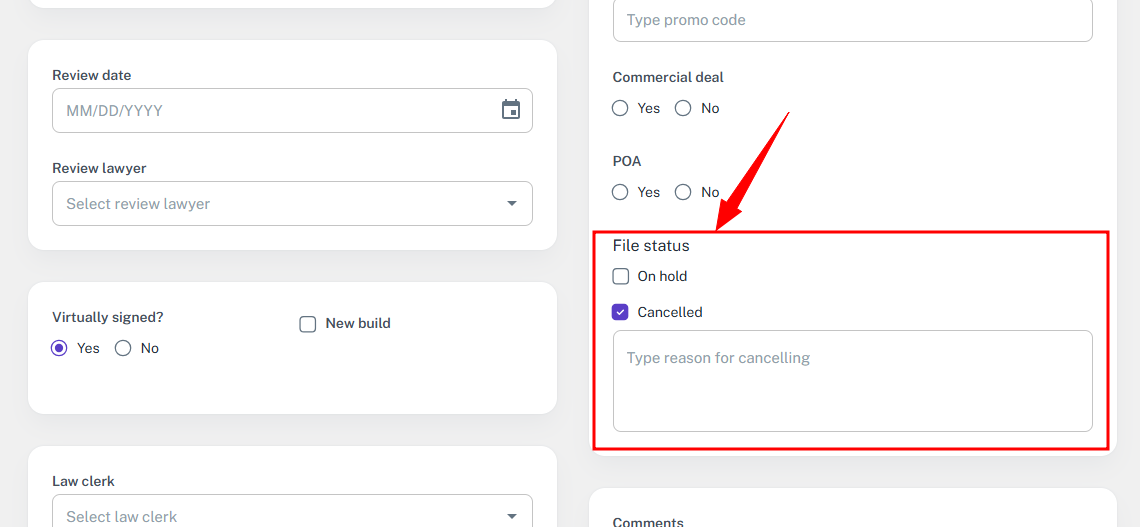Choose Yes for Commercial deal

click(620, 108)
